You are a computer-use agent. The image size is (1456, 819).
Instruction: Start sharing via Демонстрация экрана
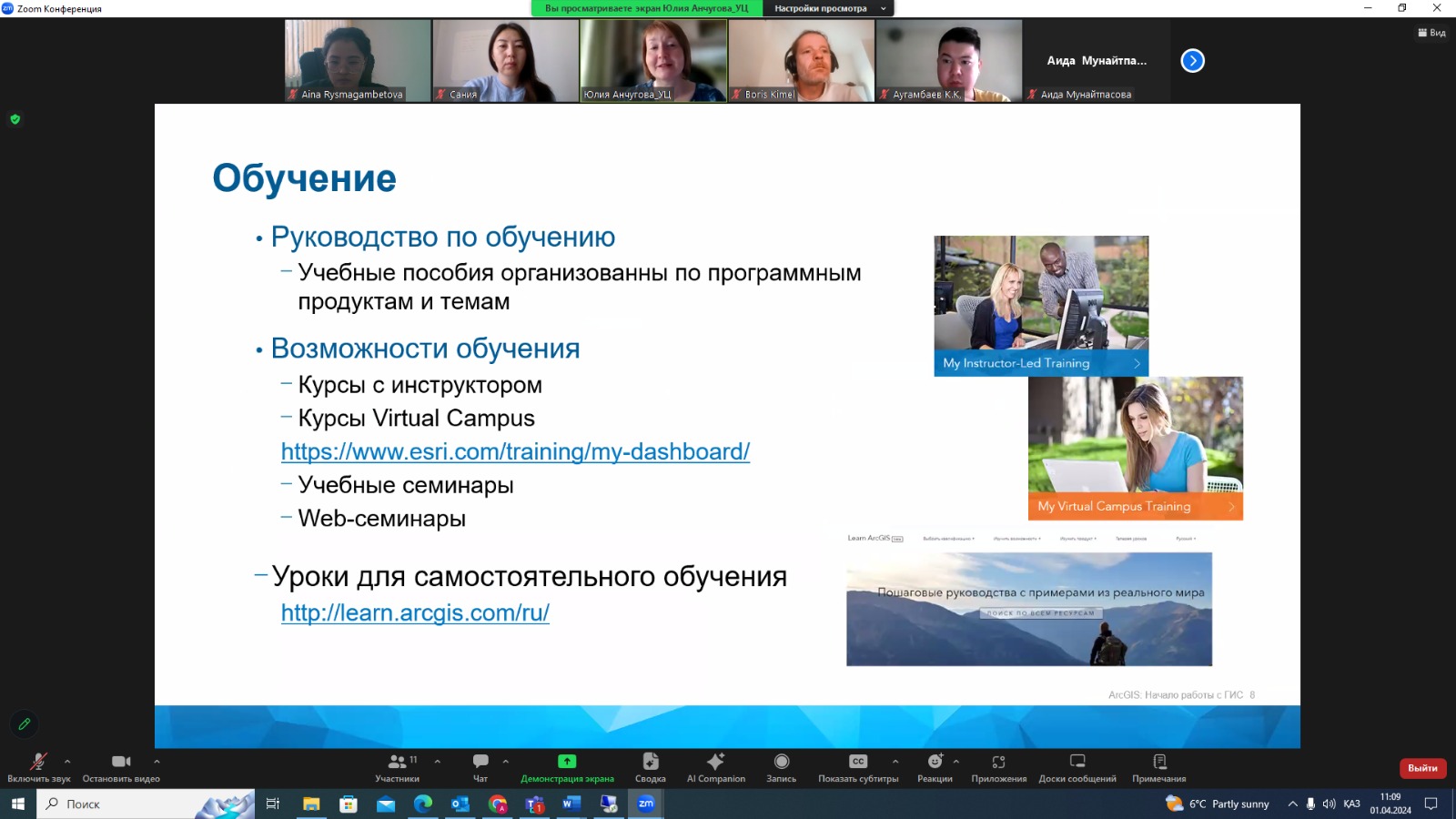(567, 767)
